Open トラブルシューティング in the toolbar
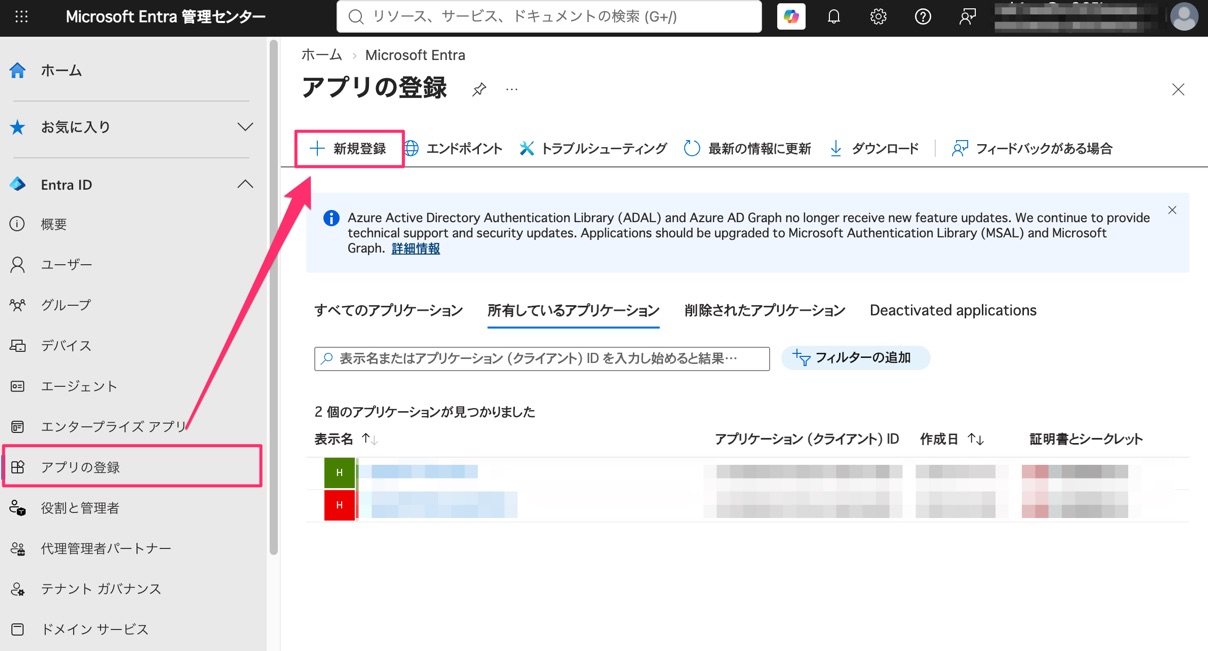Image resolution: width=1208 pixels, height=651 pixels. click(x=593, y=148)
